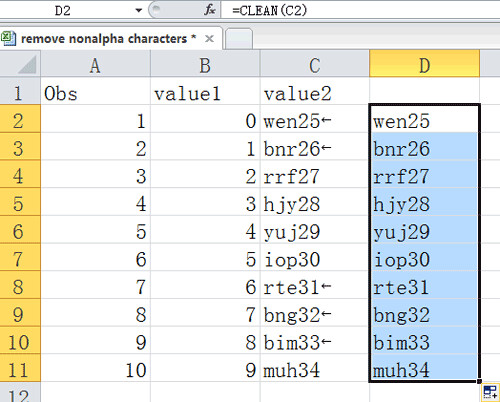Image resolution: width=500 pixels, height=402 pixels.
Task: Click the fx Insert Function icon
Action: click(x=210, y=10)
